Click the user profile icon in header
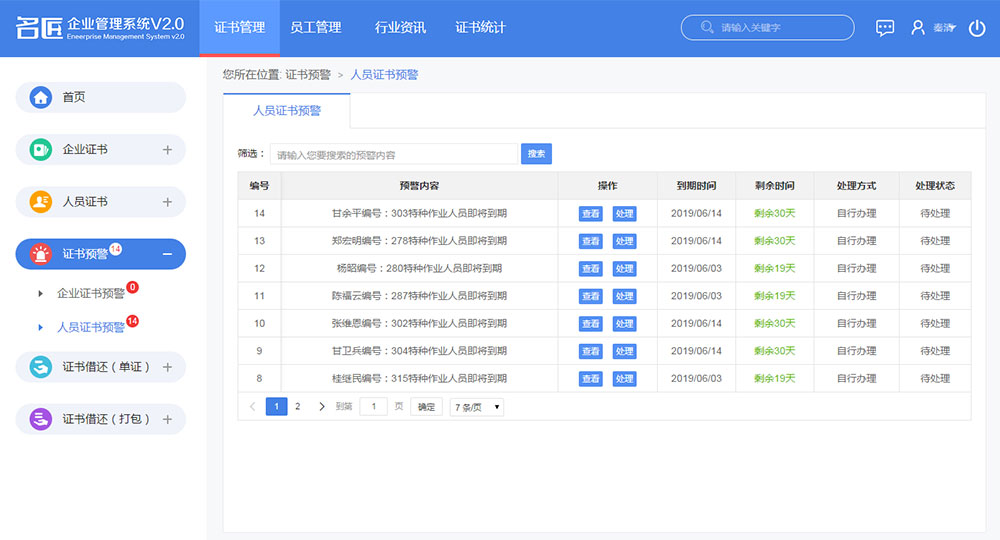Image resolution: width=1000 pixels, height=540 pixels. pyautogui.click(x=918, y=28)
